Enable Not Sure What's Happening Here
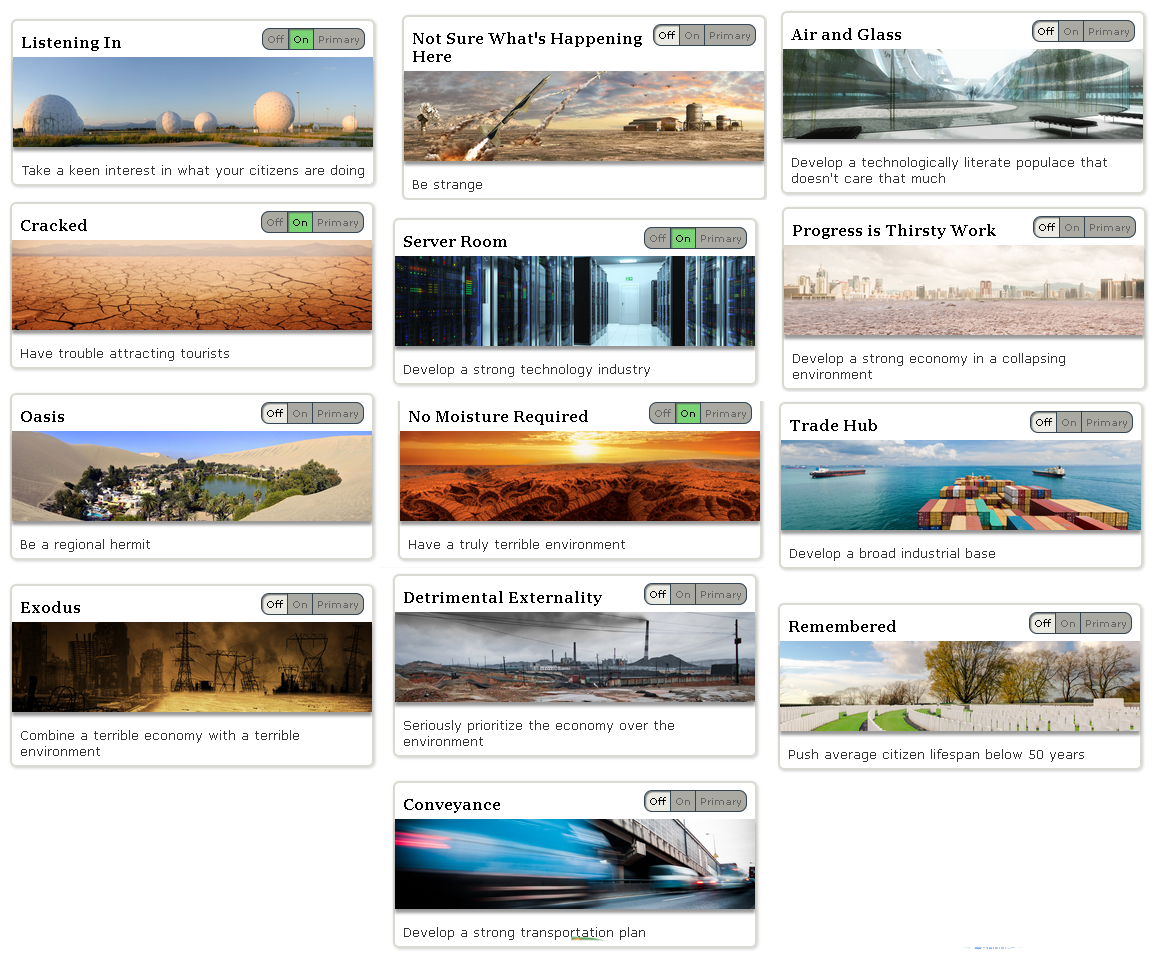This screenshot has width=1159, height=962. coord(692,35)
